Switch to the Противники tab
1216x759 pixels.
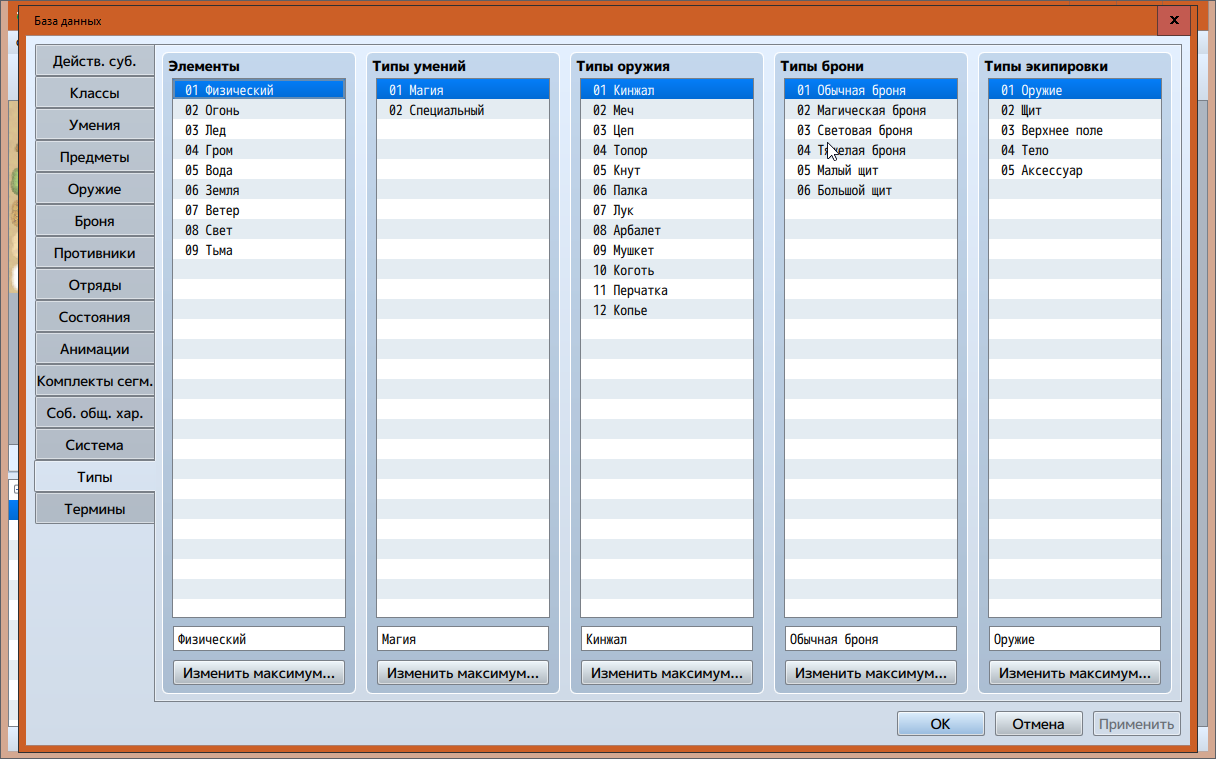pos(95,253)
